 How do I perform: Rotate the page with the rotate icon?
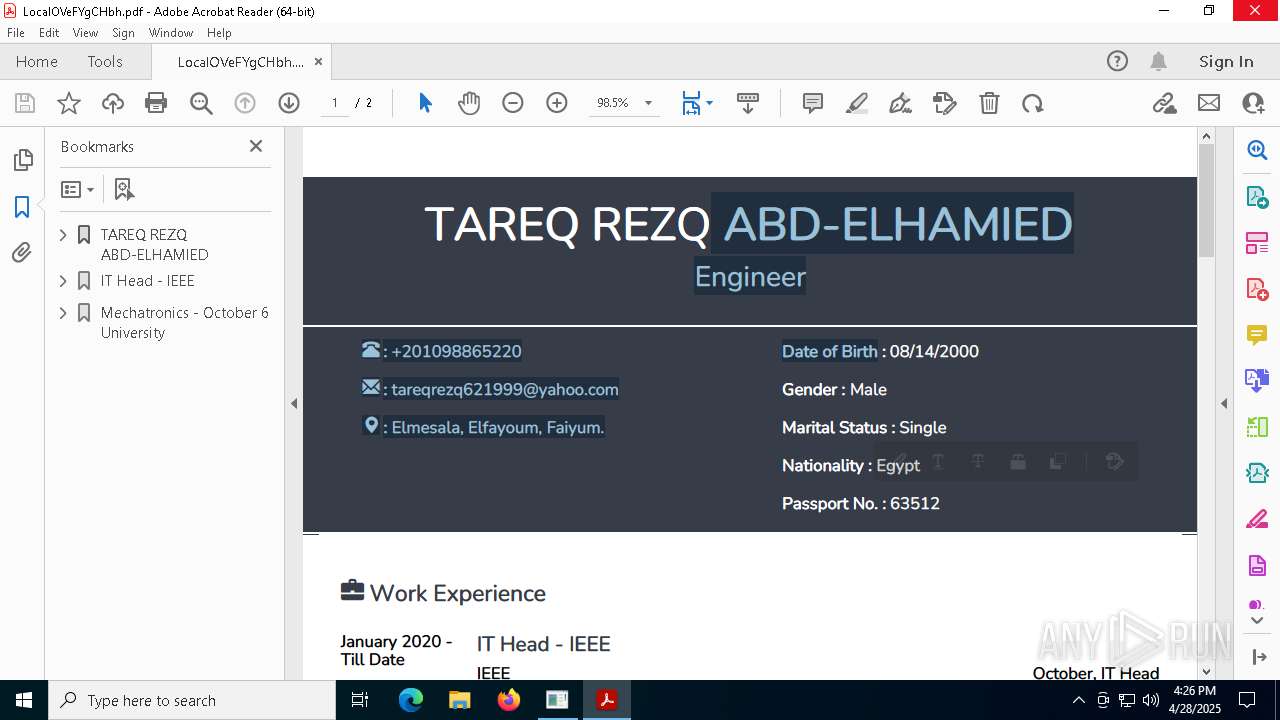click(x=1033, y=103)
